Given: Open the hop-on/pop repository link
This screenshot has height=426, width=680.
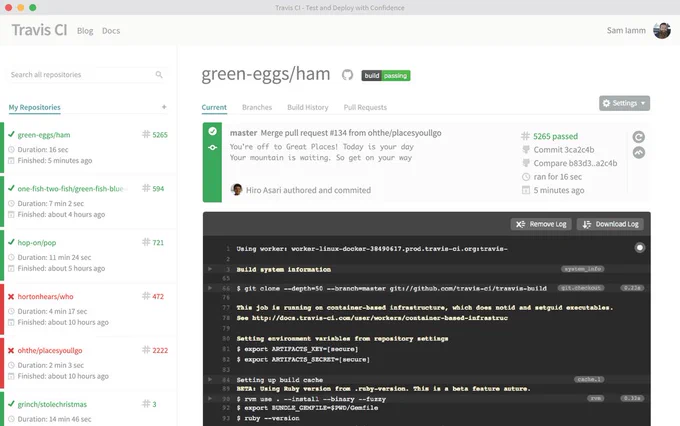Looking at the screenshot, I should 37,242.
